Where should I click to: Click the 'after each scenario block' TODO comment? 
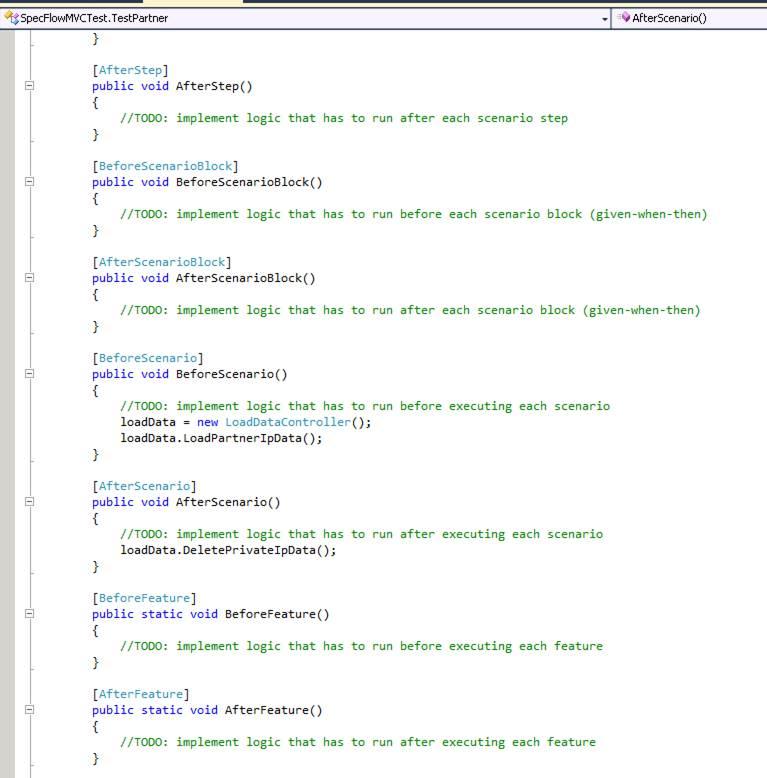click(x=410, y=310)
